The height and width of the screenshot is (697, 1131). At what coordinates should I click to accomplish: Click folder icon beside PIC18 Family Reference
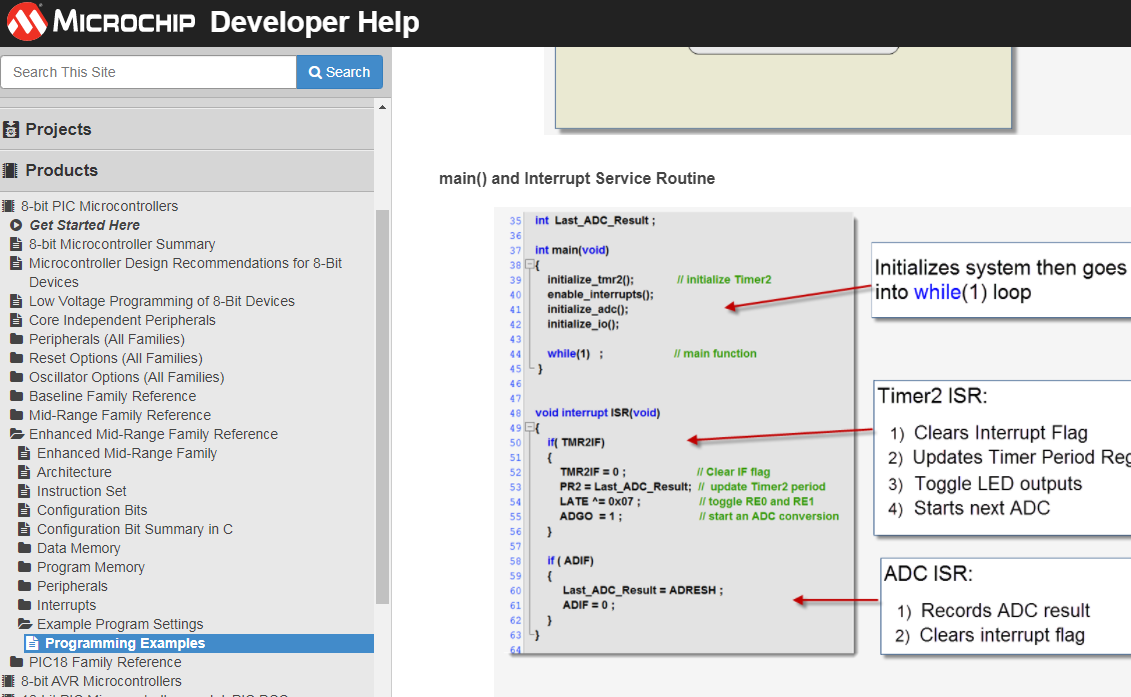16,662
